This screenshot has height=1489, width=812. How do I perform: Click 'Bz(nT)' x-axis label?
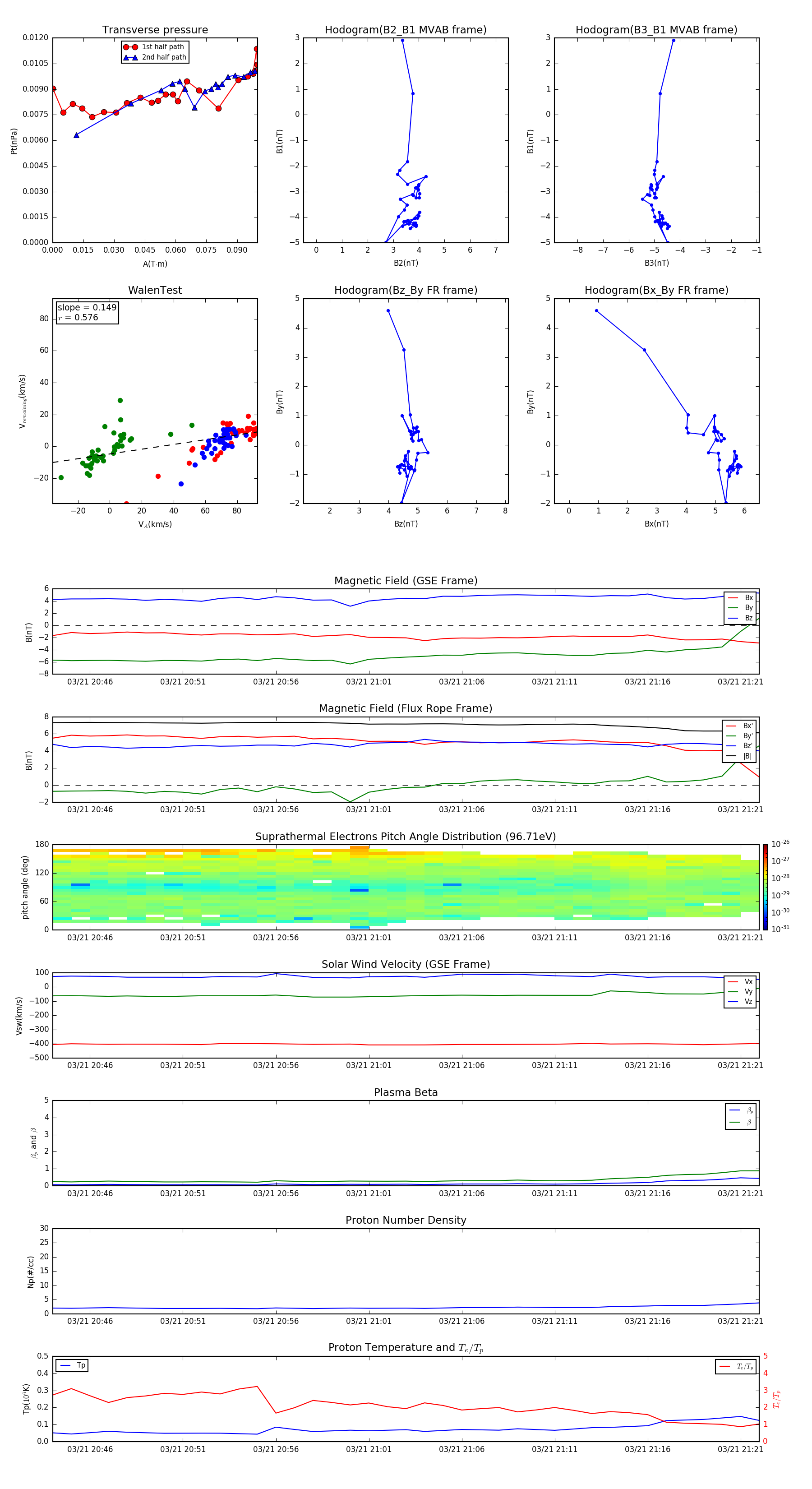pyautogui.click(x=406, y=524)
